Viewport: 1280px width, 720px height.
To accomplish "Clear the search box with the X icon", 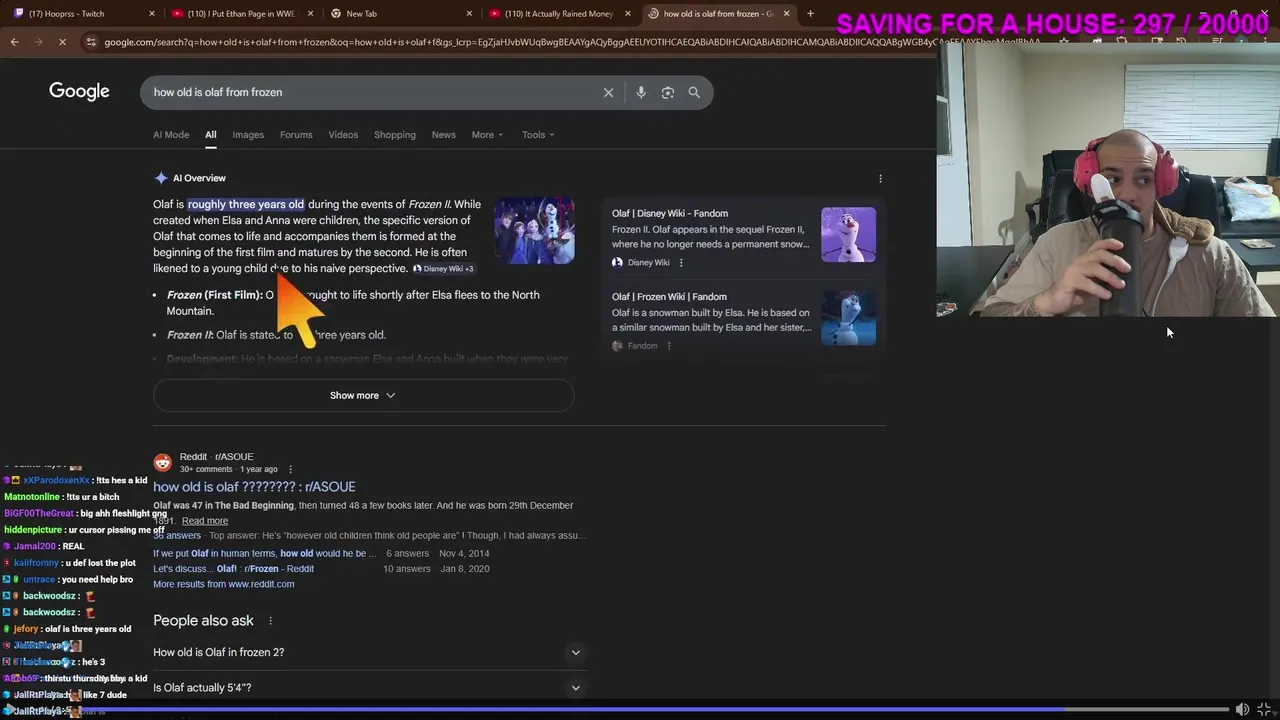I will click(x=608, y=92).
